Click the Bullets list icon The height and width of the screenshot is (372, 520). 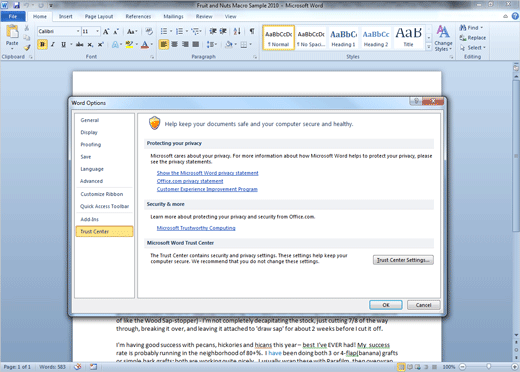[x=164, y=31]
